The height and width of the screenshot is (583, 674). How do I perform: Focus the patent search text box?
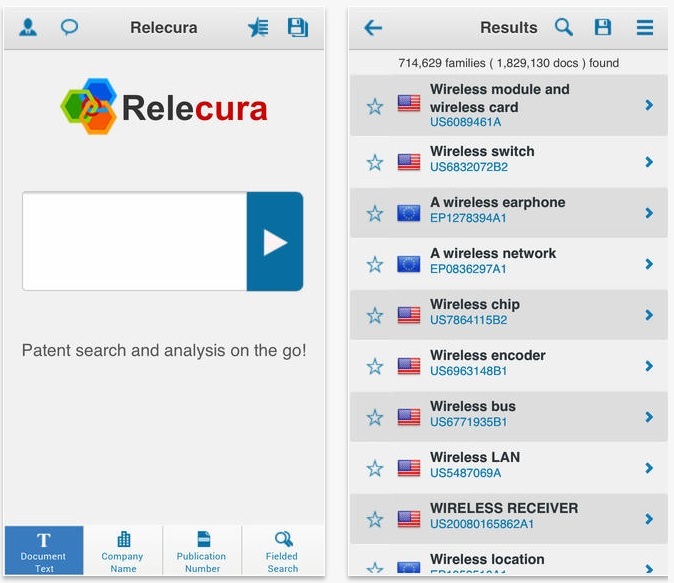tap(135, 242)
